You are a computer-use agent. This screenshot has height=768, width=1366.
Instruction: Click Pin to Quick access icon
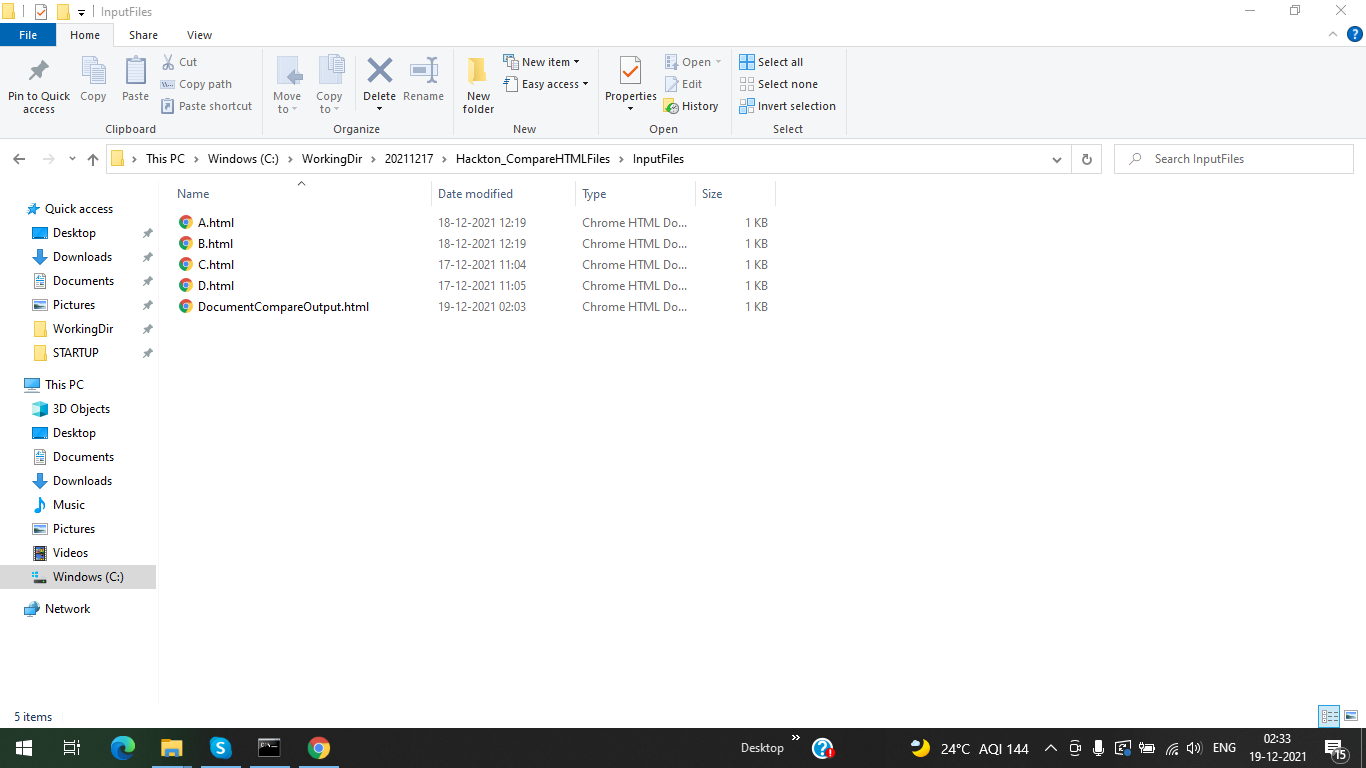(x=39, y=71)
